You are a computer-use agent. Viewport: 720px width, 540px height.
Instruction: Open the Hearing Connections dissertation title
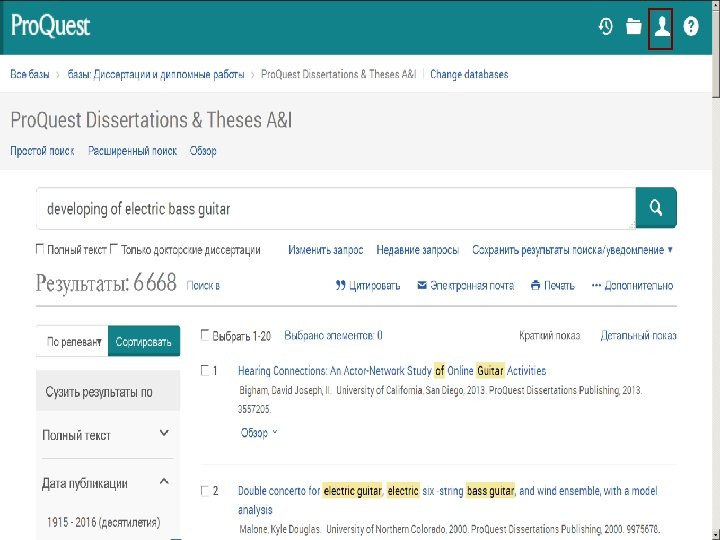point(392,371)
